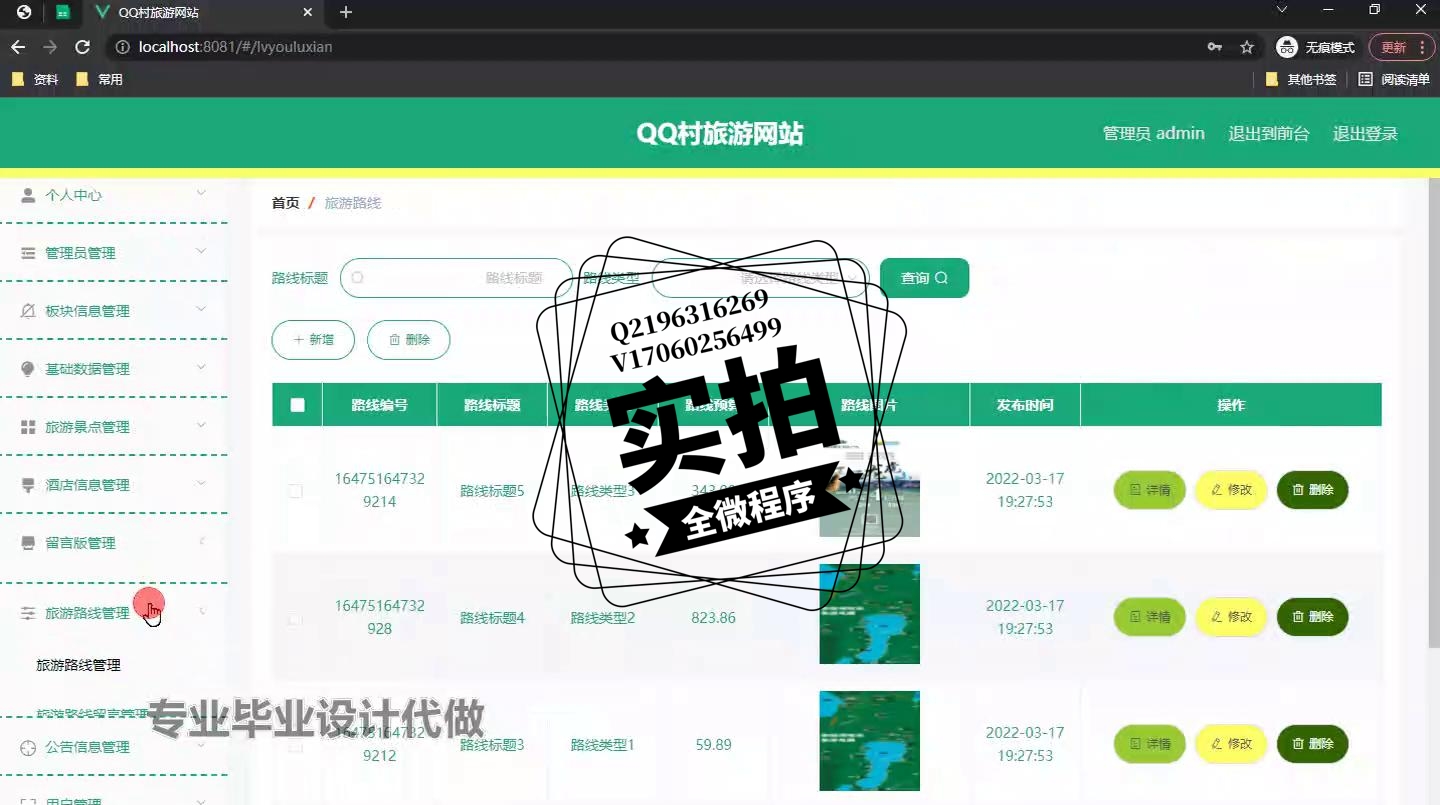Click the 个人中心 person icon
The width and height of the screenshot is (1440, 805).
(x=28, y=195)
